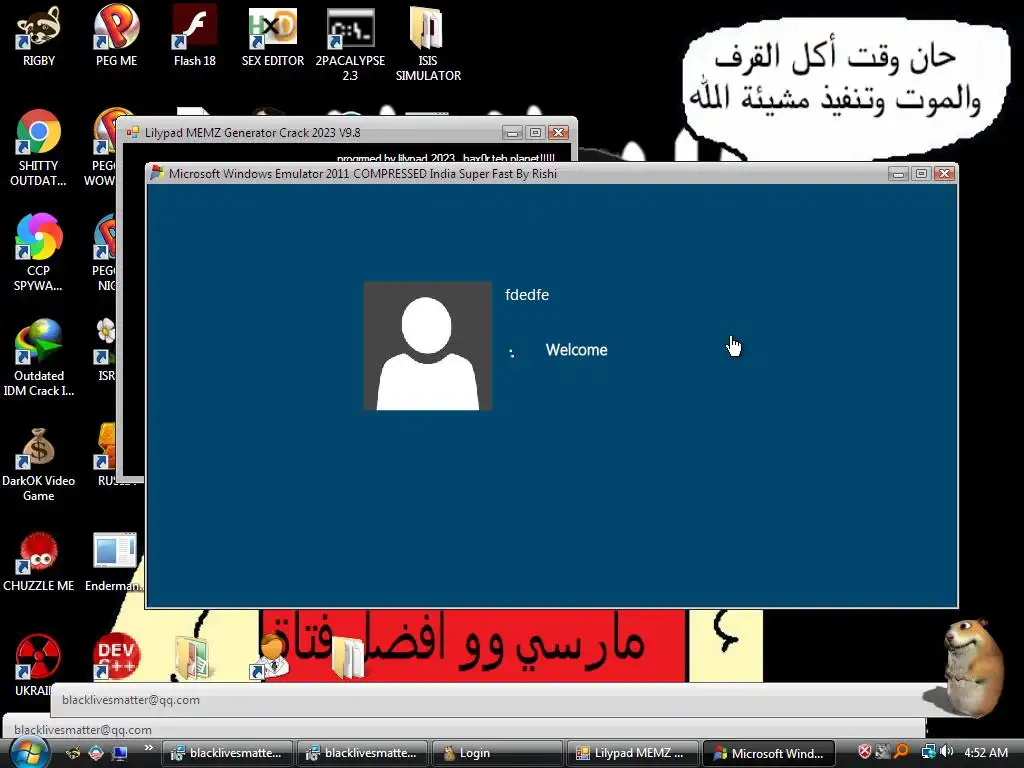
Task: Click the Welcome text in emulator
Action: coord(577,350)
